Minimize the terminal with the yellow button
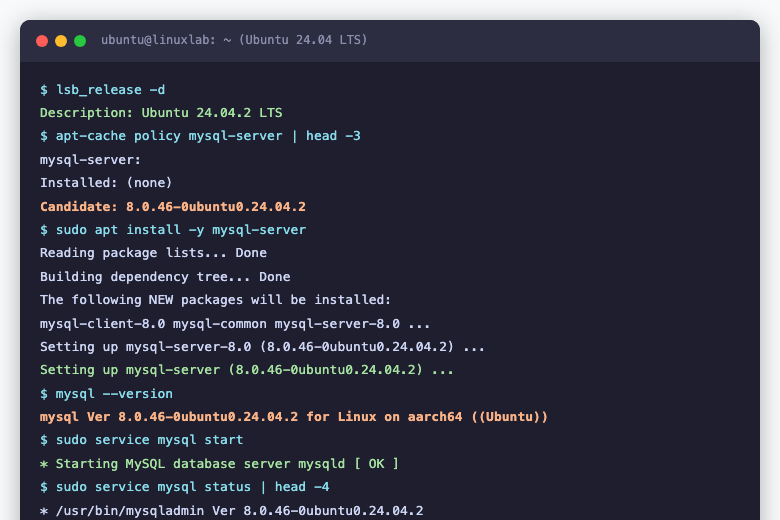Viewport: 780px width, 520px height. [61, 41]
